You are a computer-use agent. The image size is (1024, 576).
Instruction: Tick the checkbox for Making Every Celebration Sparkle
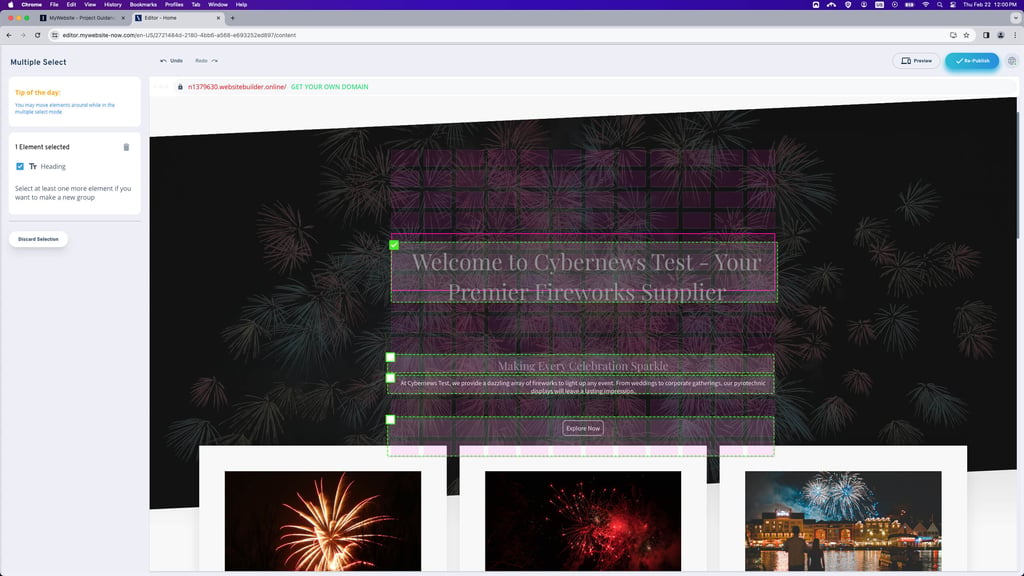[391, 357]
